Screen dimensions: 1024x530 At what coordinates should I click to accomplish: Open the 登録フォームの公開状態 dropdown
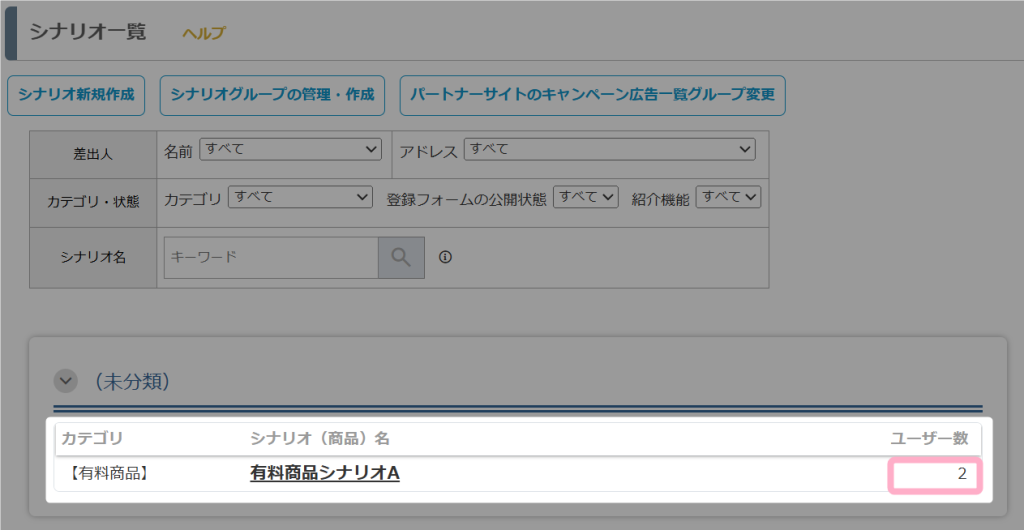click(586, 197)
